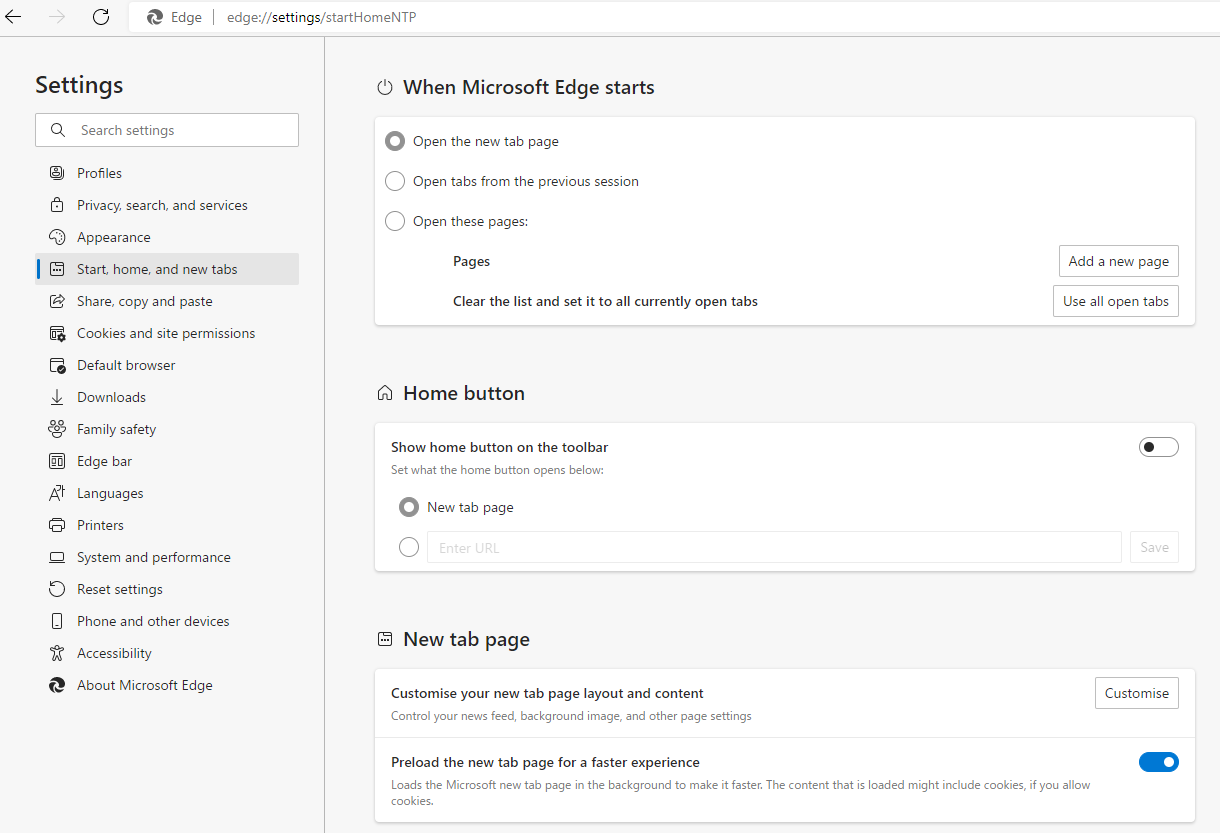Click the Accessibility icon
1220x833 pixels.
pyautogui.click(x=57, y=653)
